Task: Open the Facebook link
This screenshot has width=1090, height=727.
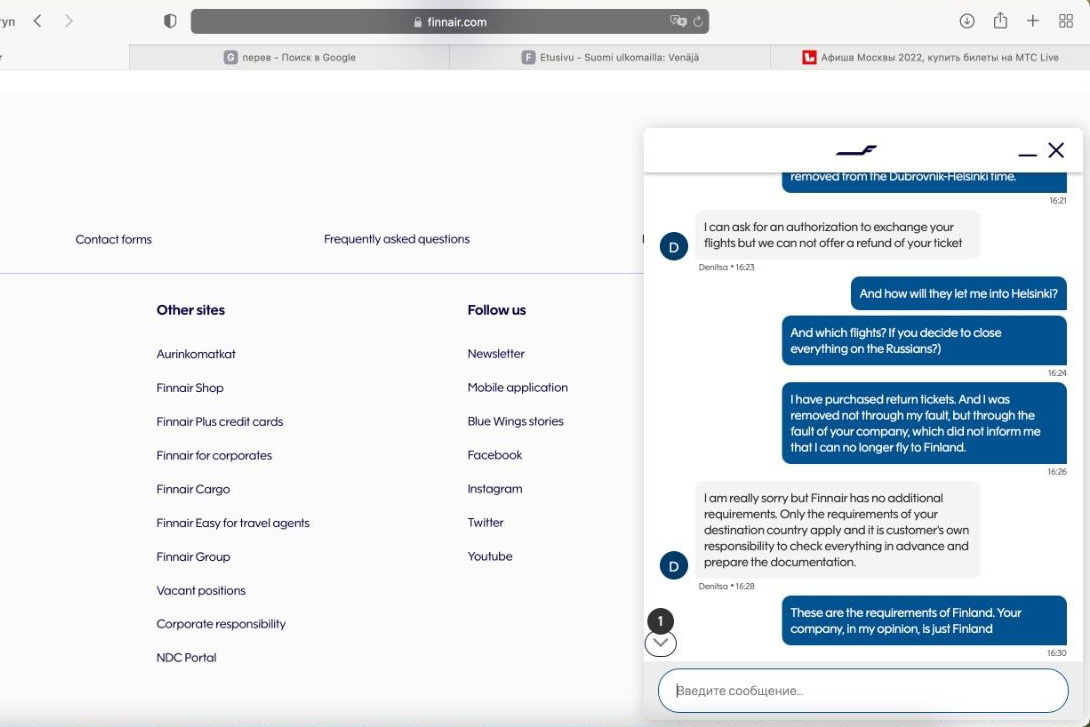Action: click(x=494, y=455)
